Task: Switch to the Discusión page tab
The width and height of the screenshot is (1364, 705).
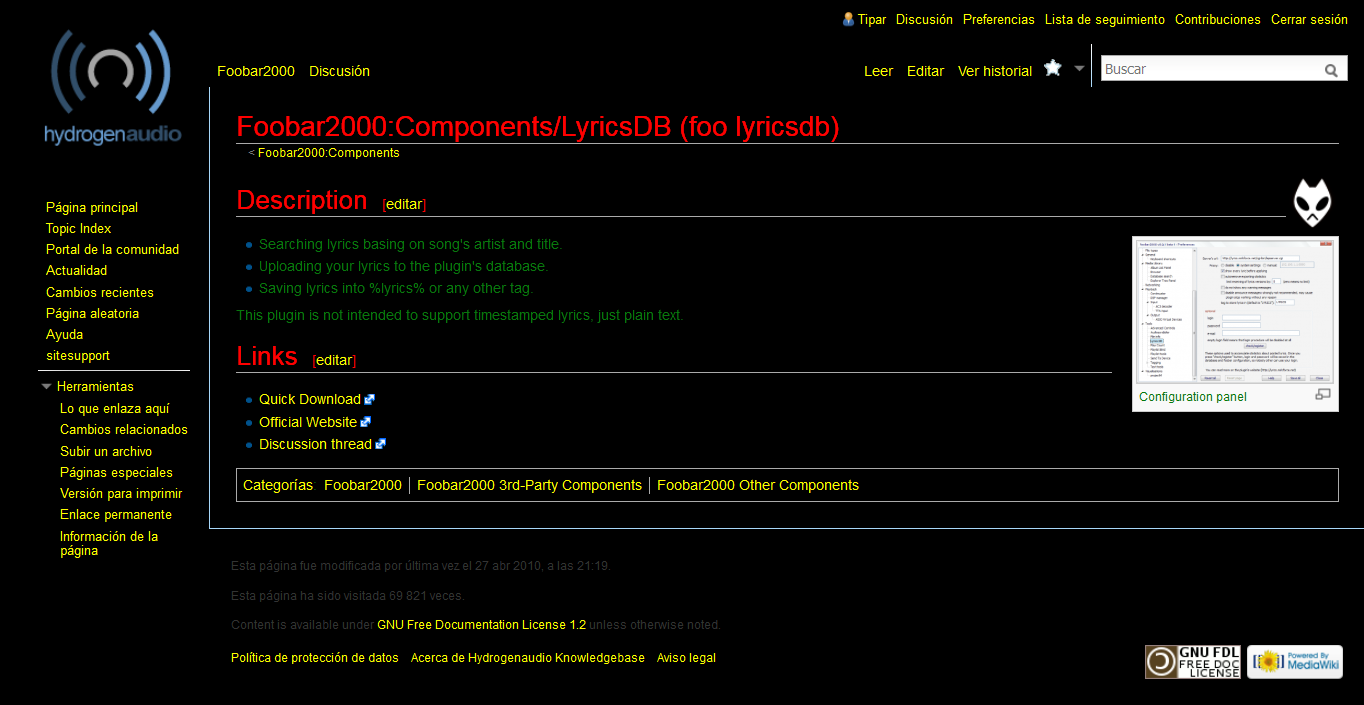Action: pyautogui.click(x=339, y=71)
